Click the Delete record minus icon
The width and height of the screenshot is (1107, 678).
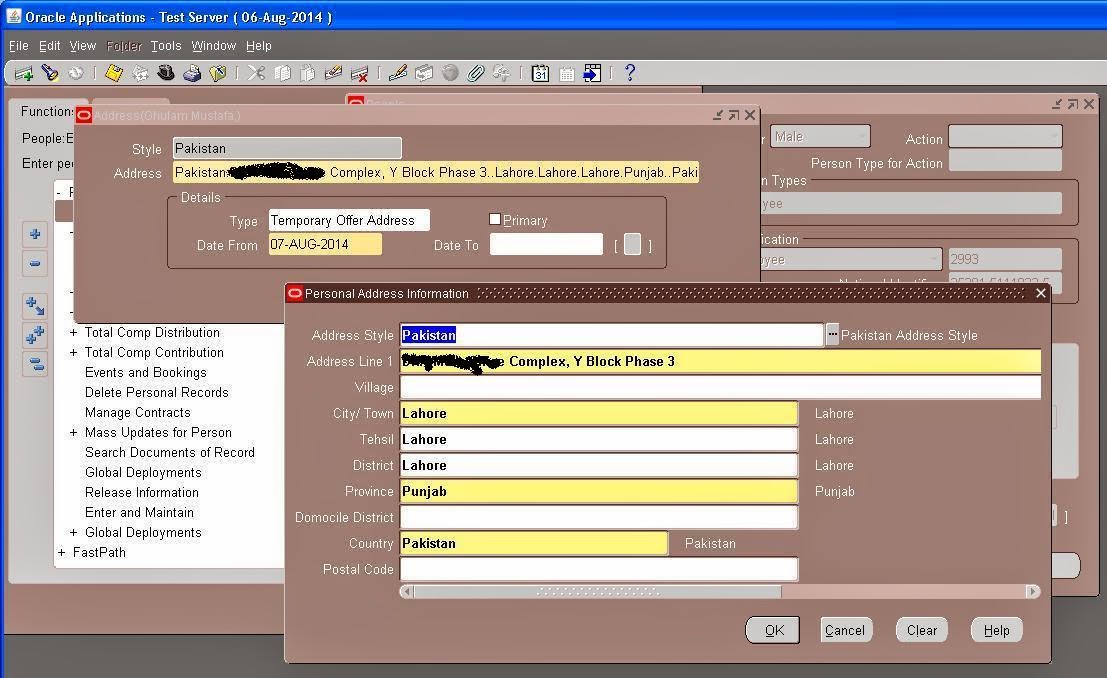(35, 263)
